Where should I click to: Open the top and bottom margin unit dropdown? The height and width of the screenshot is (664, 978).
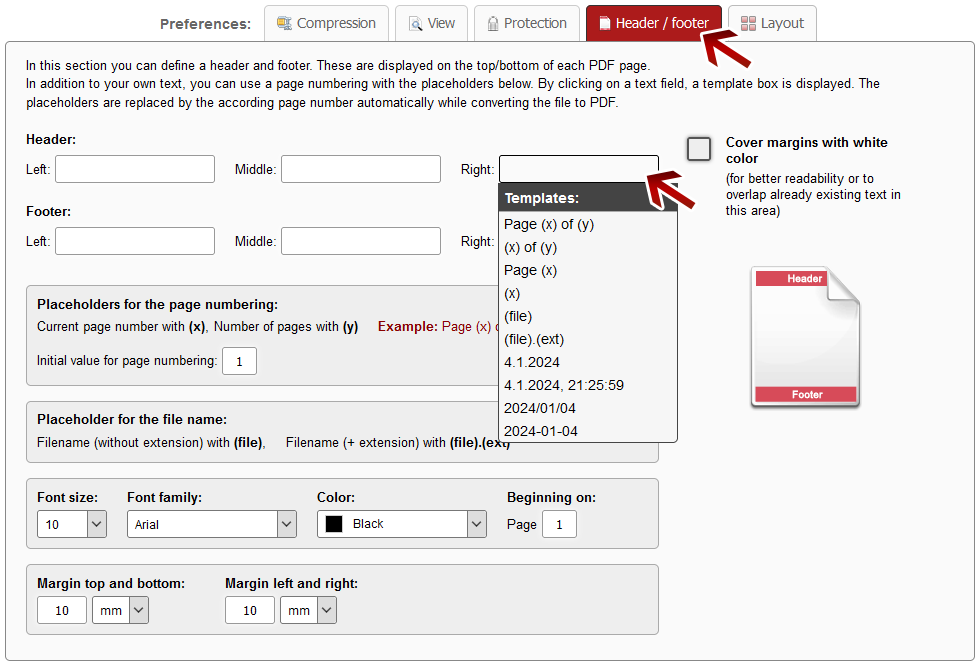[x=120, y=610]
